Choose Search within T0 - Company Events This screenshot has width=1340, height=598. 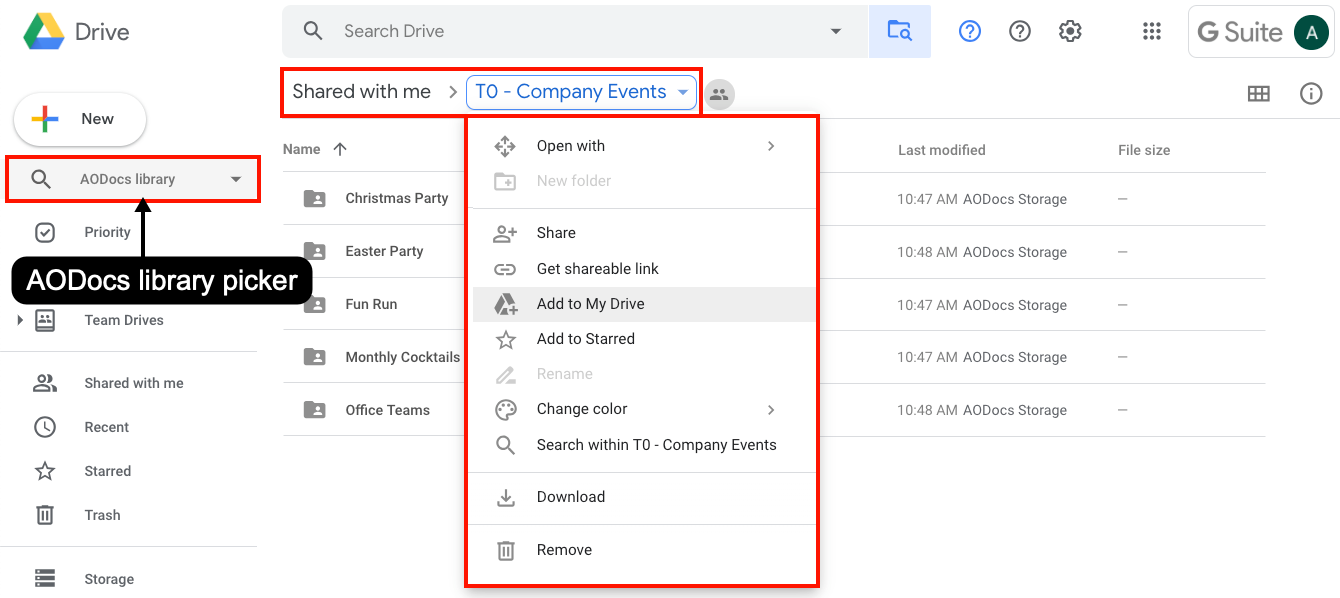644,445
